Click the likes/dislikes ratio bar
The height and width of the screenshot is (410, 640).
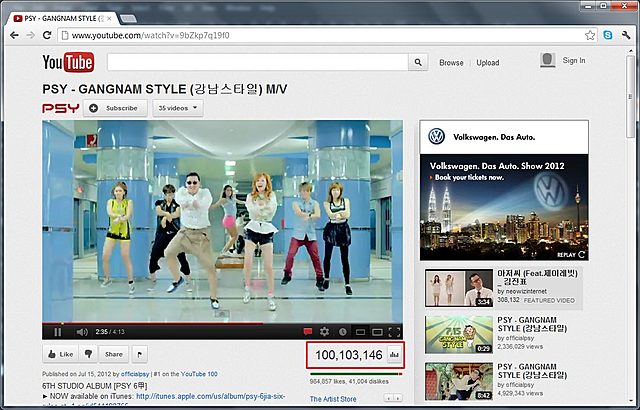(x=356, y=374)
